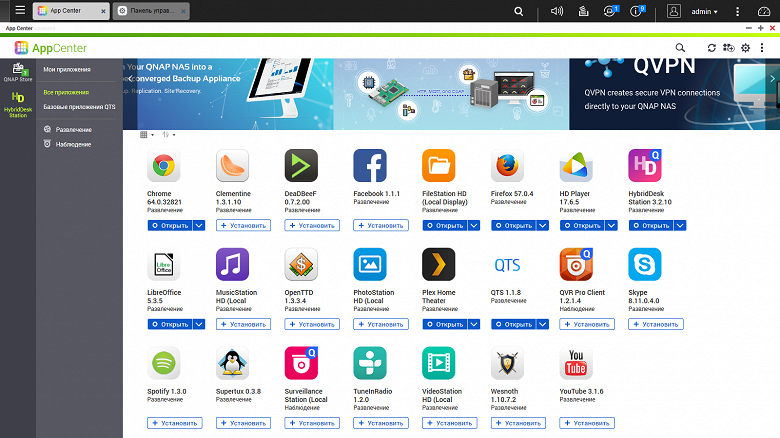Switch to the Панель управления tab

coord(151,11)
